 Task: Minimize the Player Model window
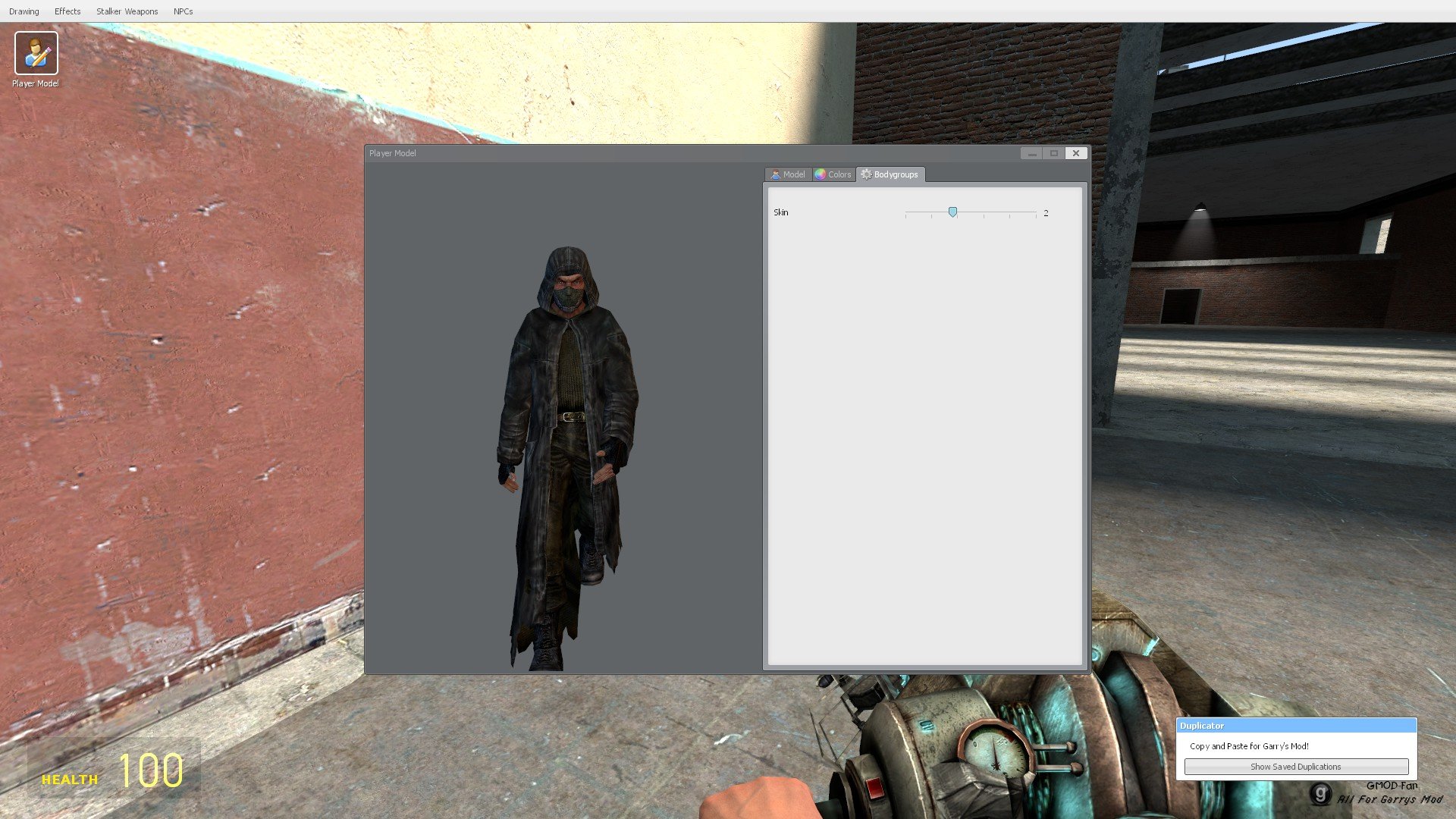(1031, 153)
